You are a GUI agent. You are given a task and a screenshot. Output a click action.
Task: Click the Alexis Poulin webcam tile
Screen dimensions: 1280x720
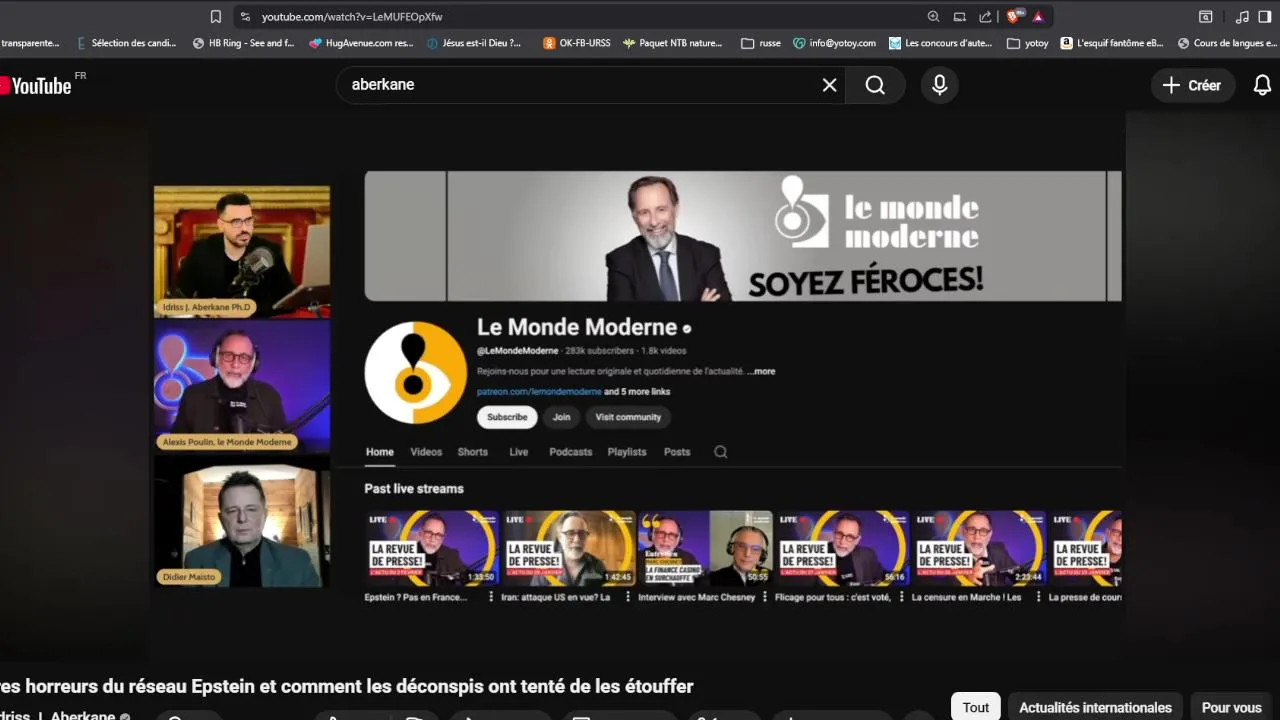[x=242, y=386]
